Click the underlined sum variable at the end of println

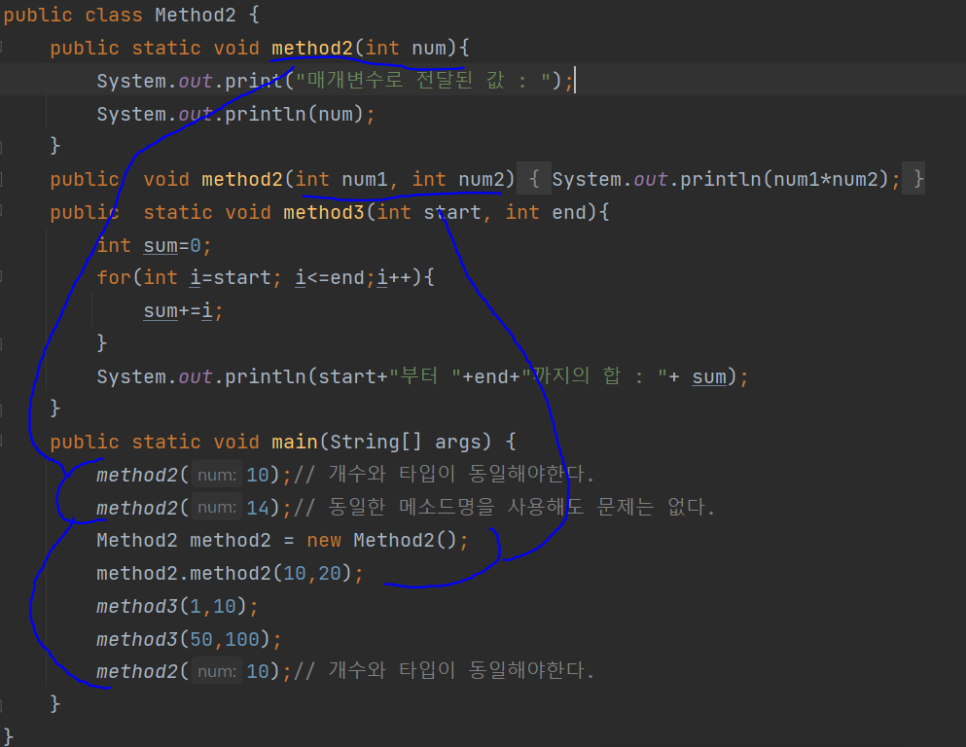(x=708, y=376)
